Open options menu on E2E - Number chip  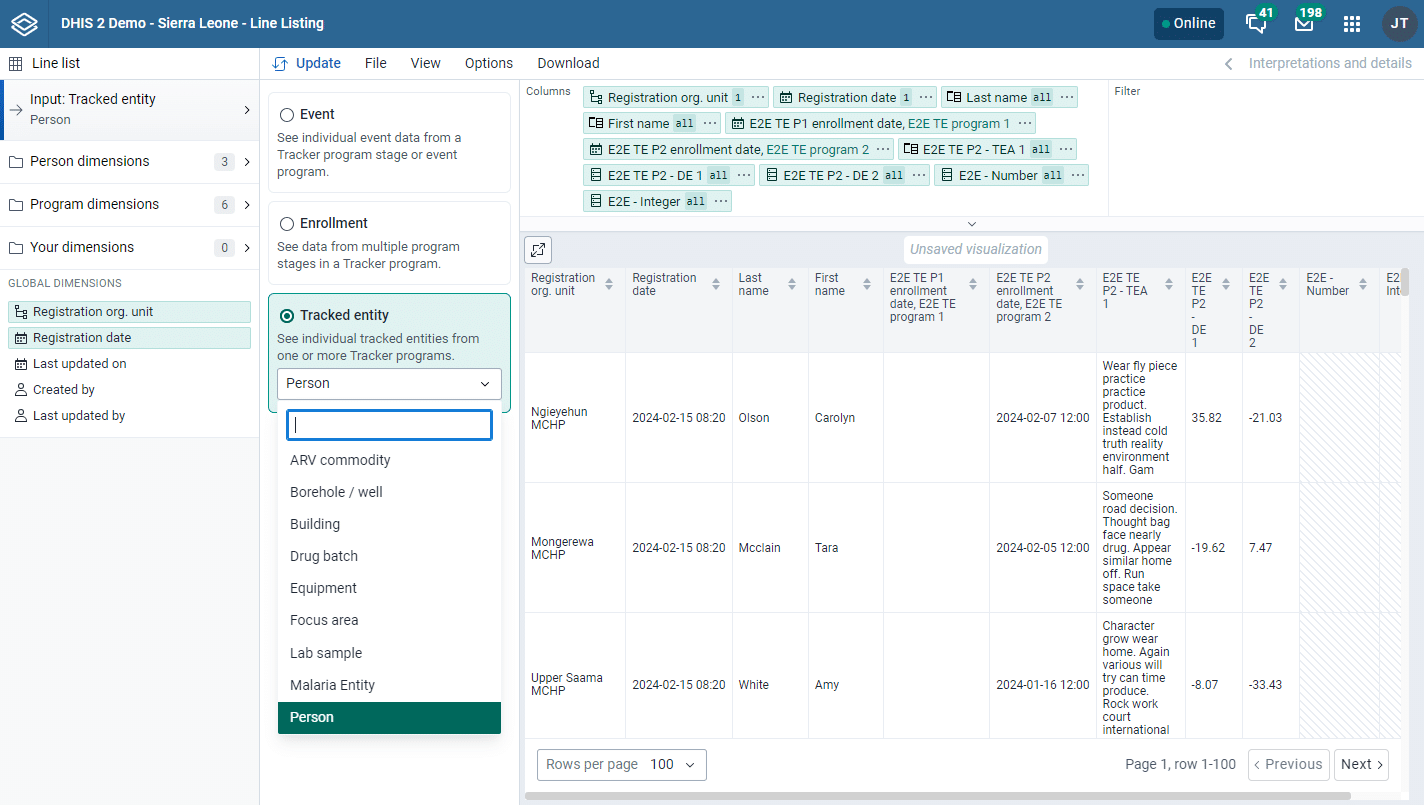[1078, 175]
